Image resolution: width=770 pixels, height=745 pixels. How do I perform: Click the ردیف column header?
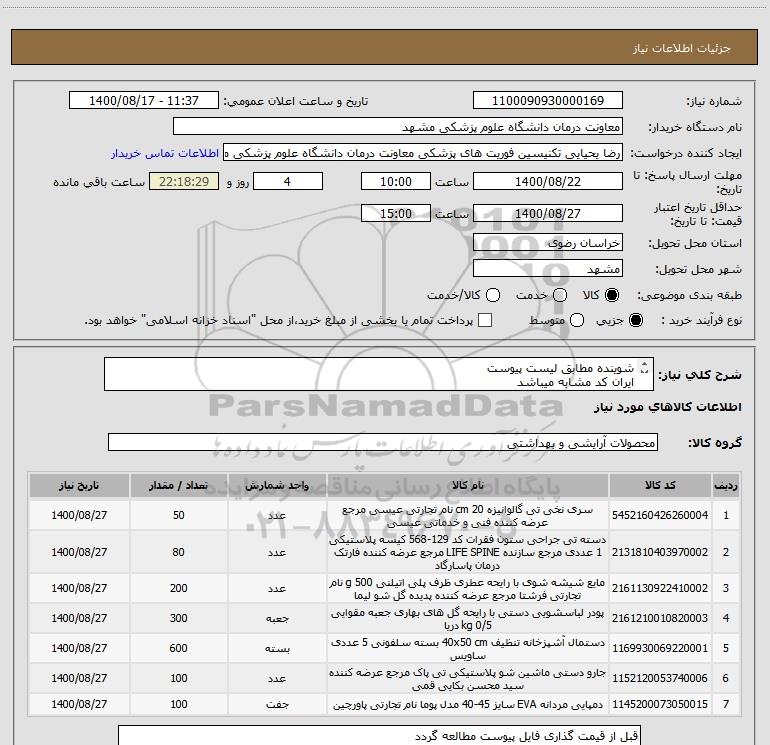pyautogui.click(x=726, y=485)
